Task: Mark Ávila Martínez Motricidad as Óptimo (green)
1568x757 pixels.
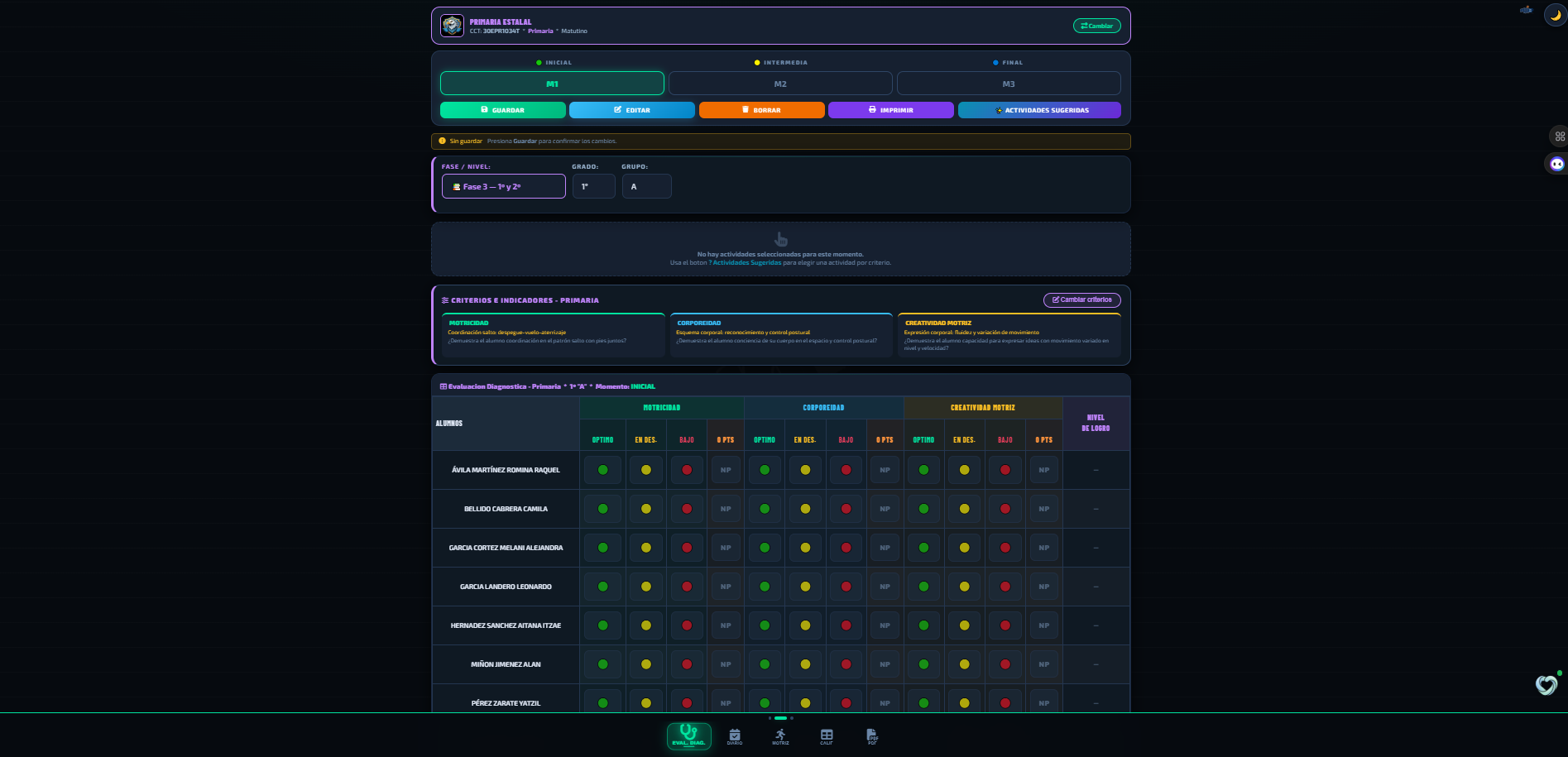Action: [x=602, y=470]
